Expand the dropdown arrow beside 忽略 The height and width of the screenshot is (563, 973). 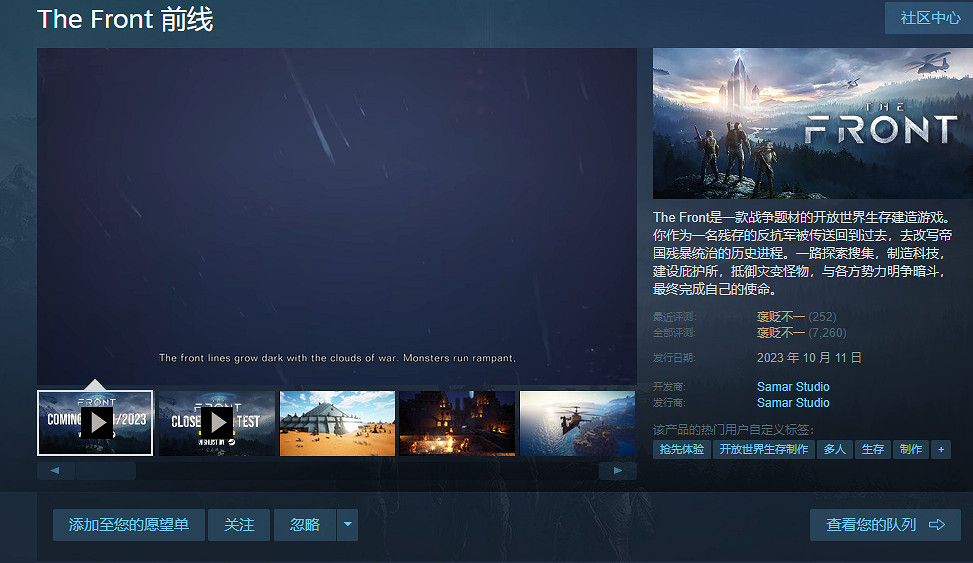[347, 525]
